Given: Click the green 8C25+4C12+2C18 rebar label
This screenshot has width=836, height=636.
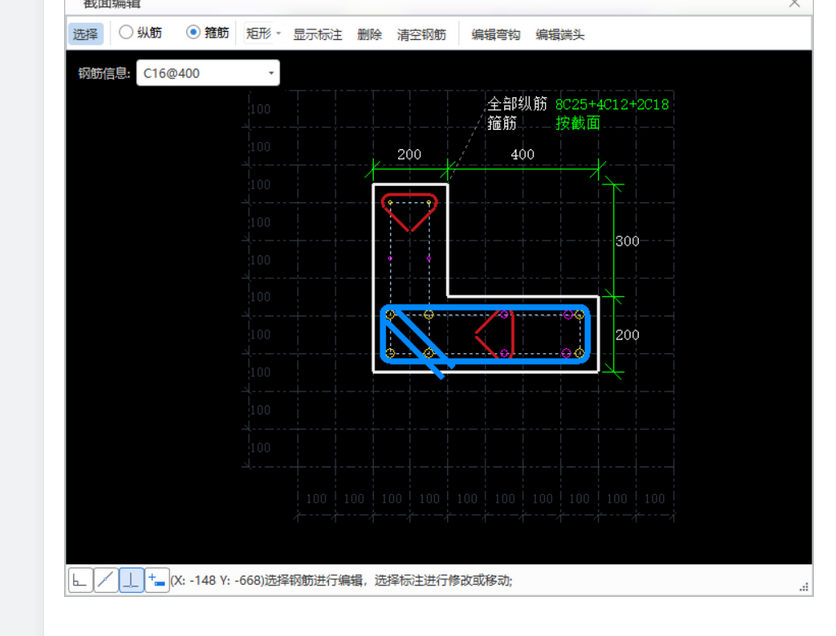Looking at the screenshot, I should point(612,104).
